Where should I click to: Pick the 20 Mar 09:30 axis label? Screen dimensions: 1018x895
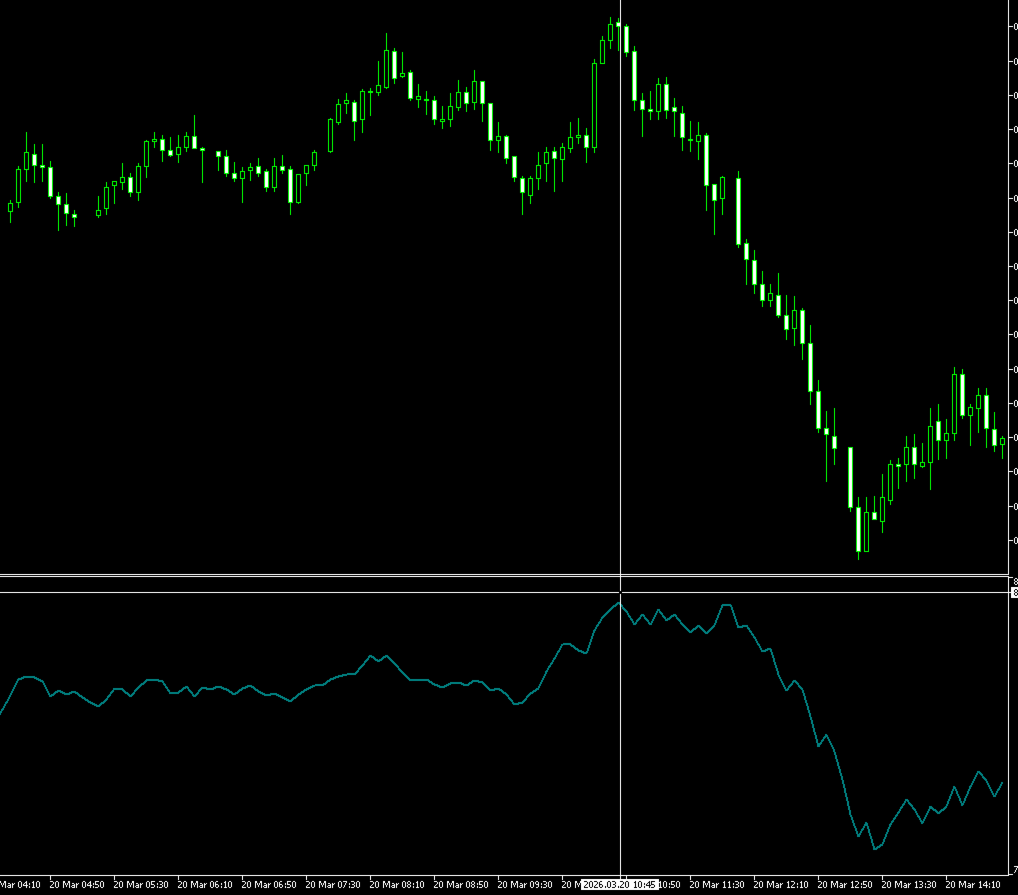pyautogui.click(x=525, y=885)
